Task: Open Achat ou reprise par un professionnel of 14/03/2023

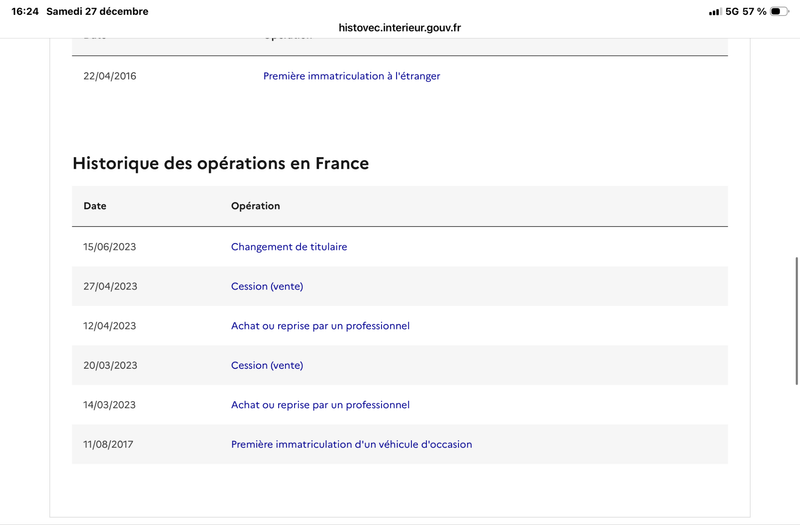Action: [320, 405]
